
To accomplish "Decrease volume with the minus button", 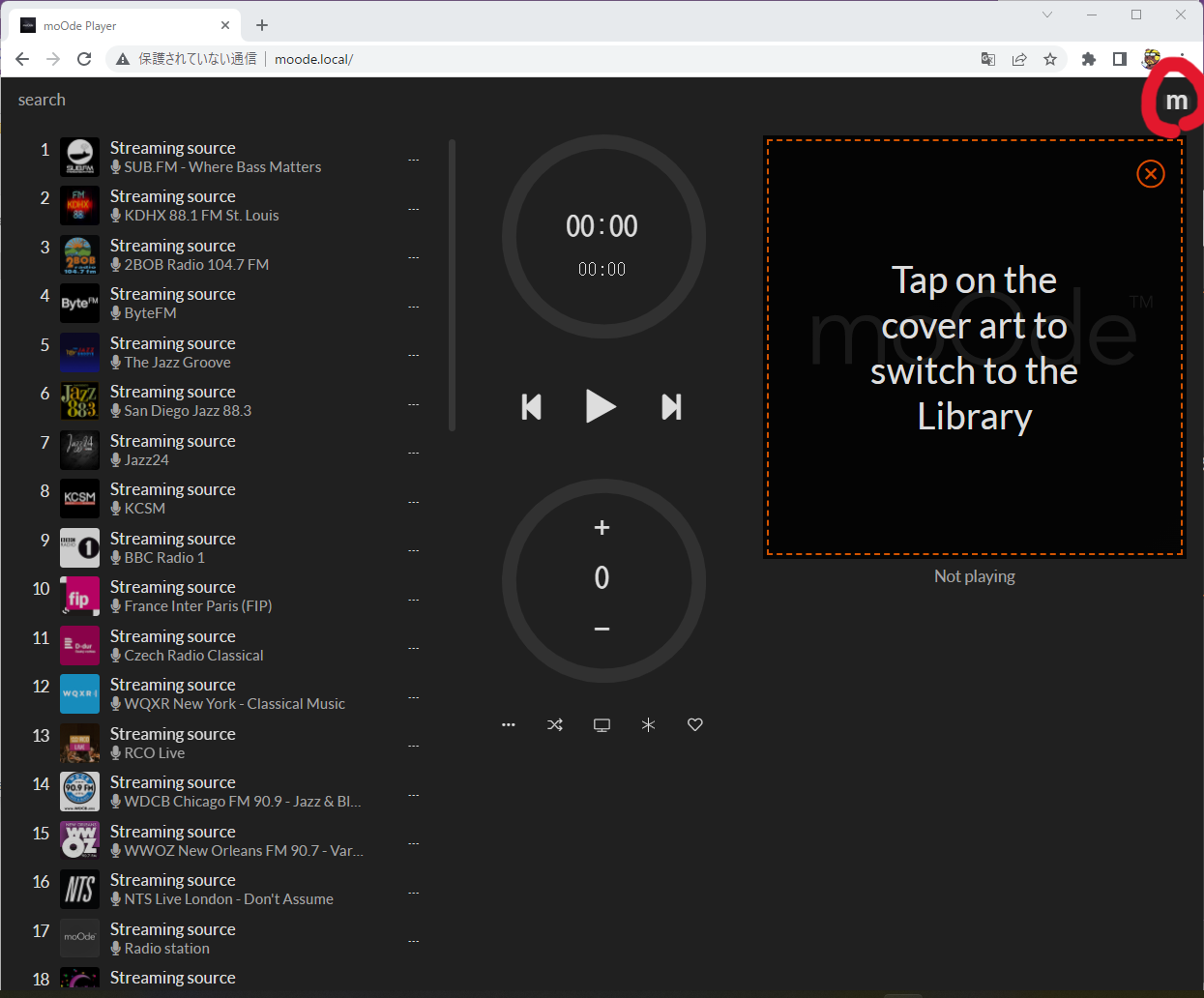I will 602,629.
